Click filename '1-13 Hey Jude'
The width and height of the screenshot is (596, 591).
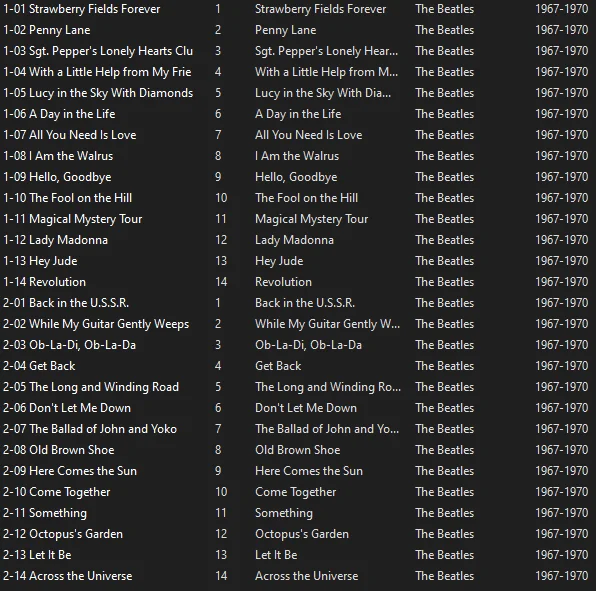[40, 261]
